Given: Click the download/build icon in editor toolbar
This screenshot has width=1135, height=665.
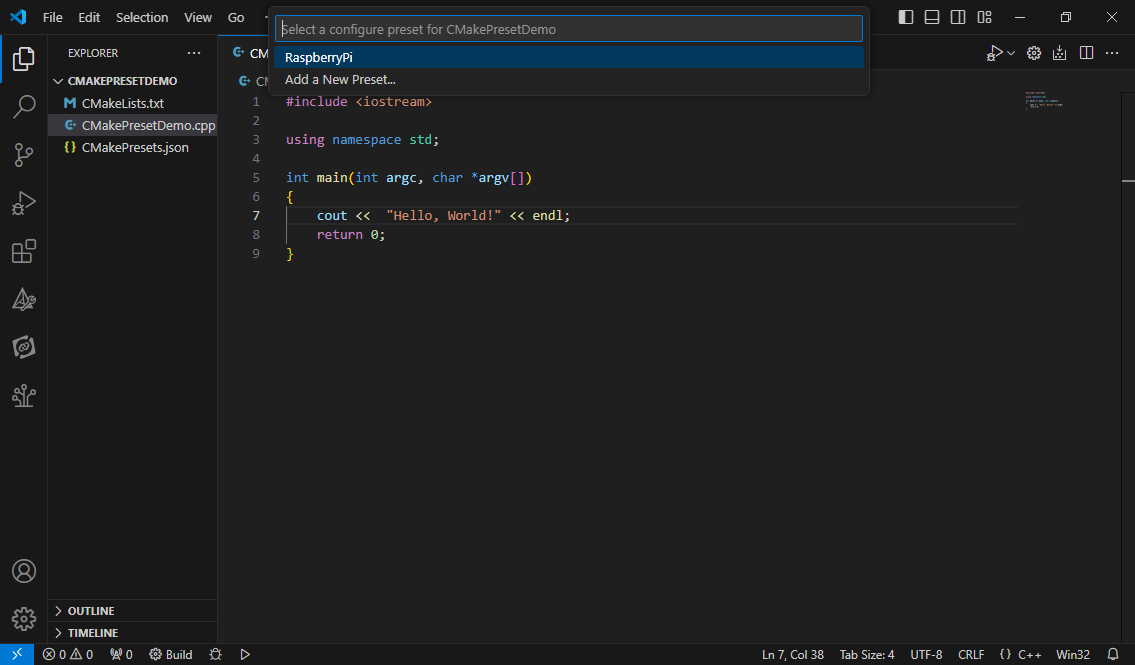Looking at the screenshot, I should 1060,53.
